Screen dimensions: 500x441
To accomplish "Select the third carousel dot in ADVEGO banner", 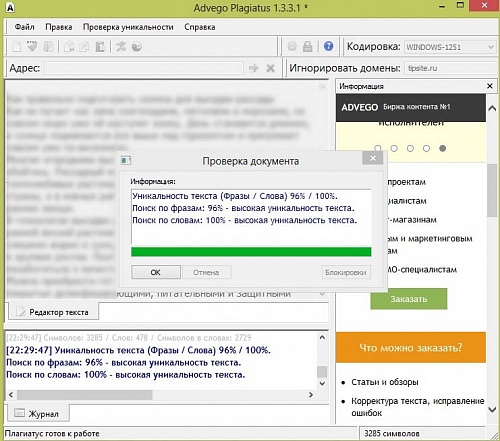I will tap(410, 148).
